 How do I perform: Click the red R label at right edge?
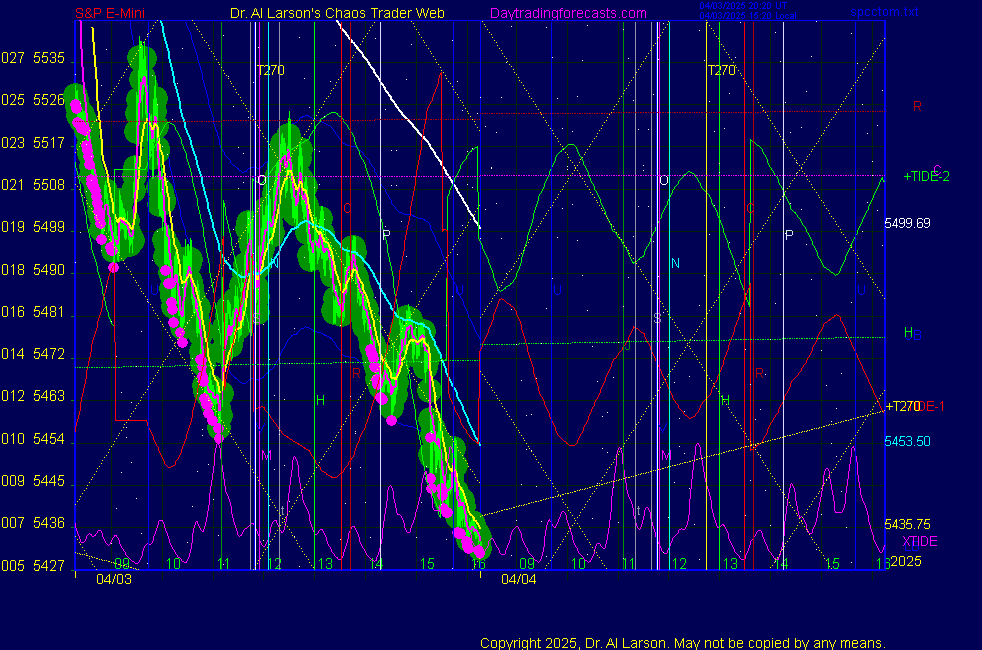(917, 106)
